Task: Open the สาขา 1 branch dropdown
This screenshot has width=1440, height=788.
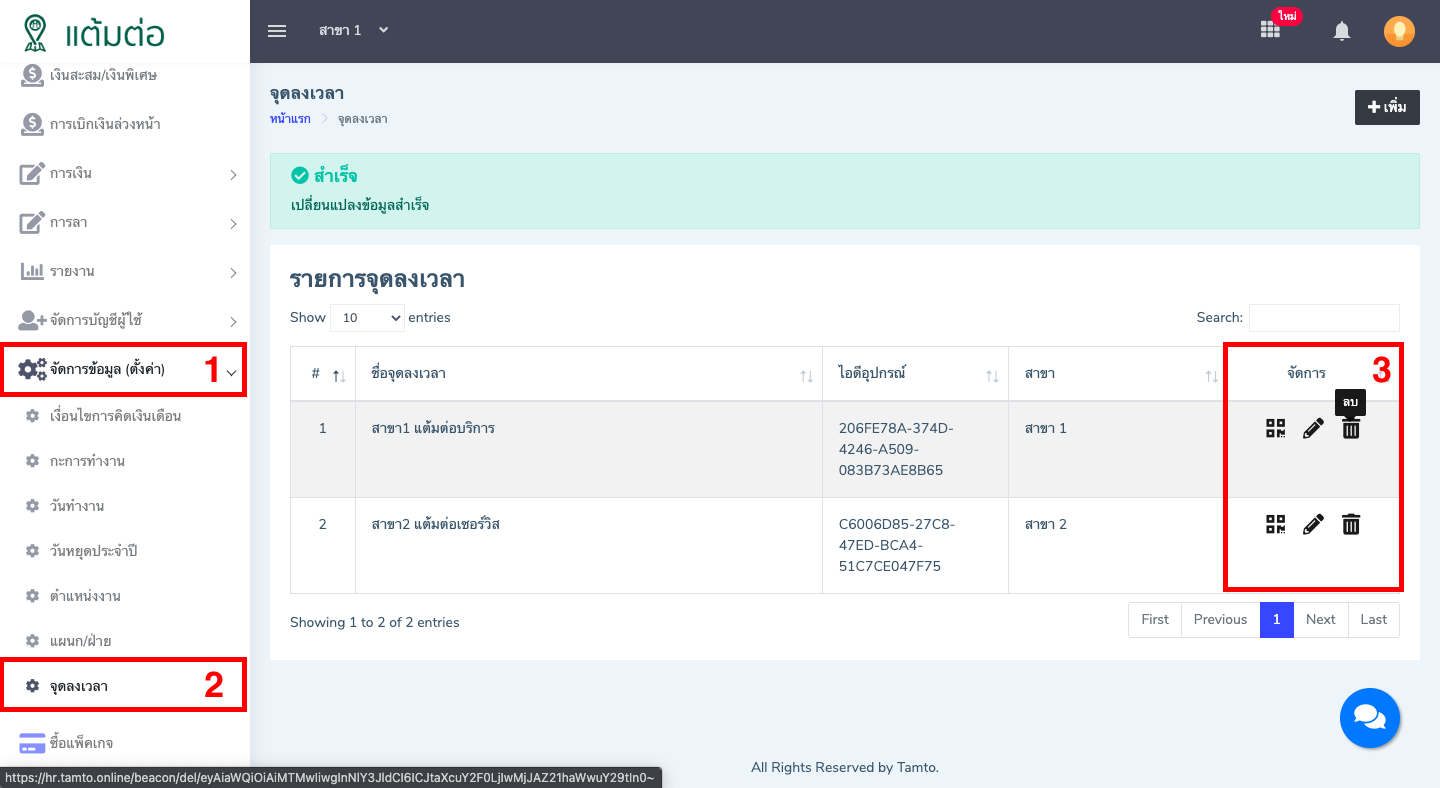Action: (353, 31)
